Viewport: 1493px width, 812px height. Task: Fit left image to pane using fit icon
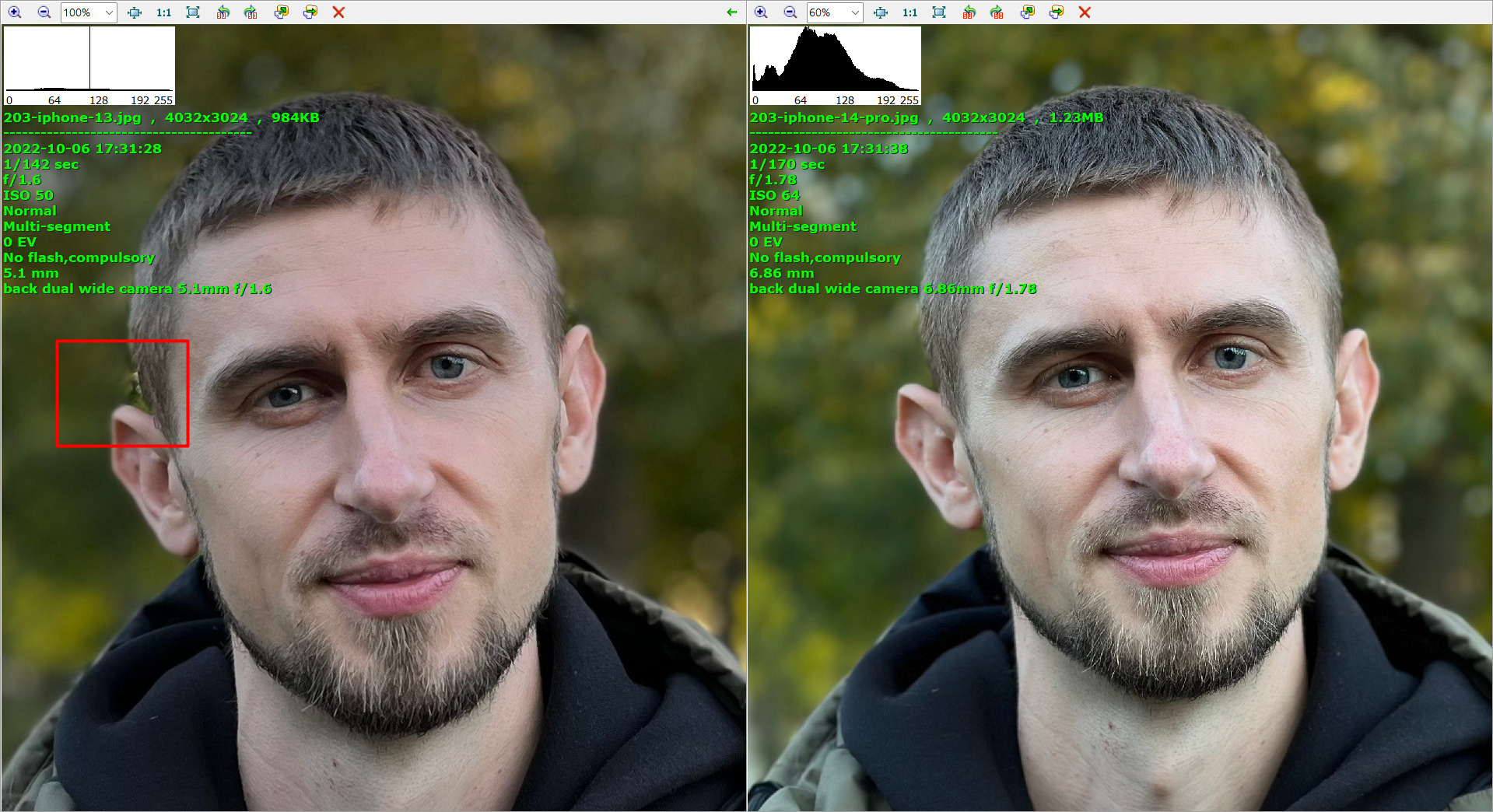click(135, 12)
